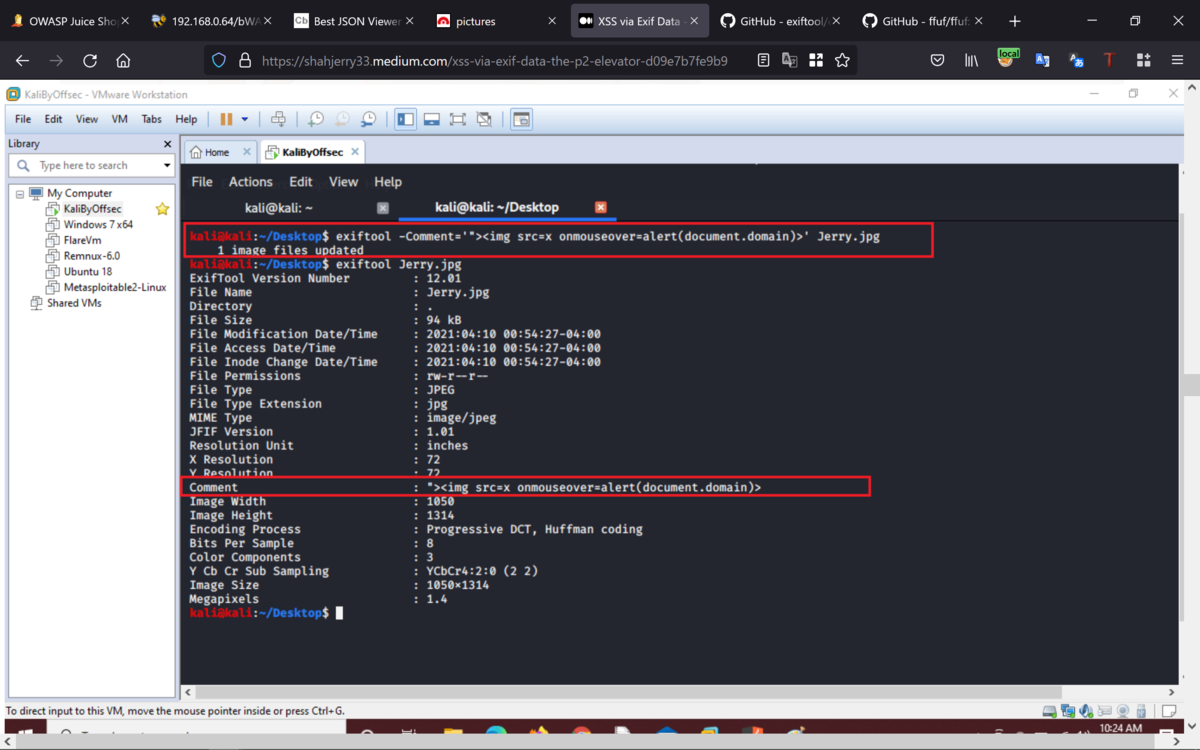Image resolution: width=1200 pixels, height=750 pixels.
Task: Click the VM USB device status icon
Action: (1141, 712)
